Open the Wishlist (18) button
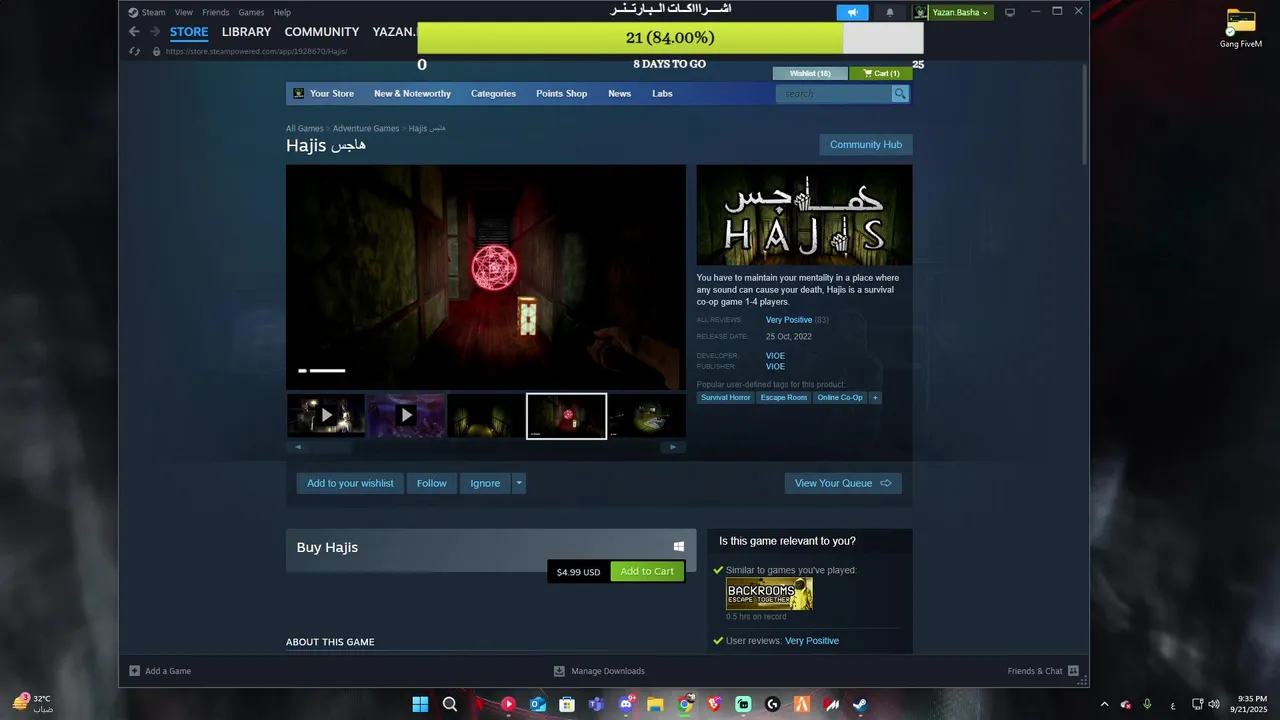 [x=810, y=73]
